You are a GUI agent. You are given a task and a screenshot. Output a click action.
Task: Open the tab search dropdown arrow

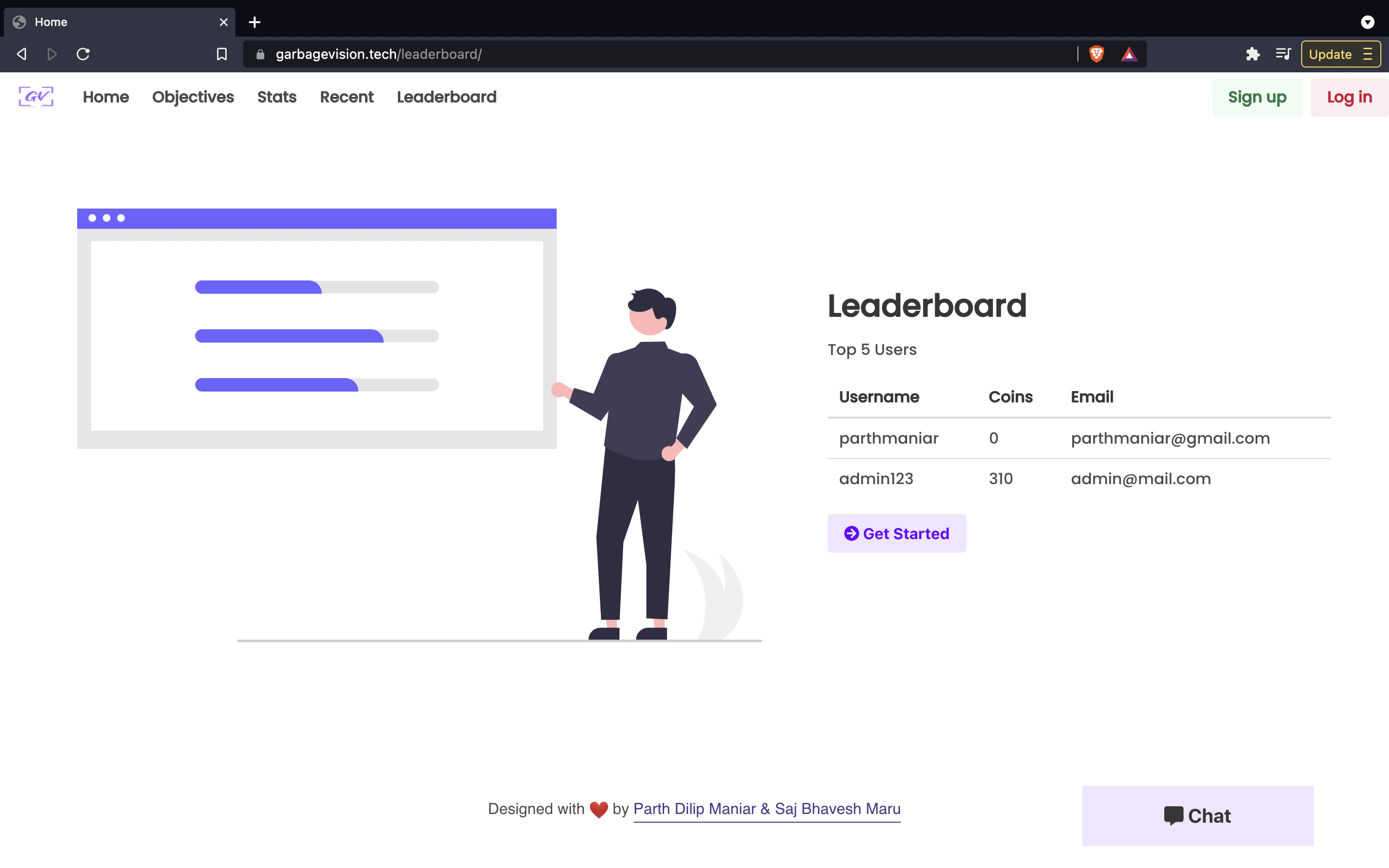tap(1367, 22)
